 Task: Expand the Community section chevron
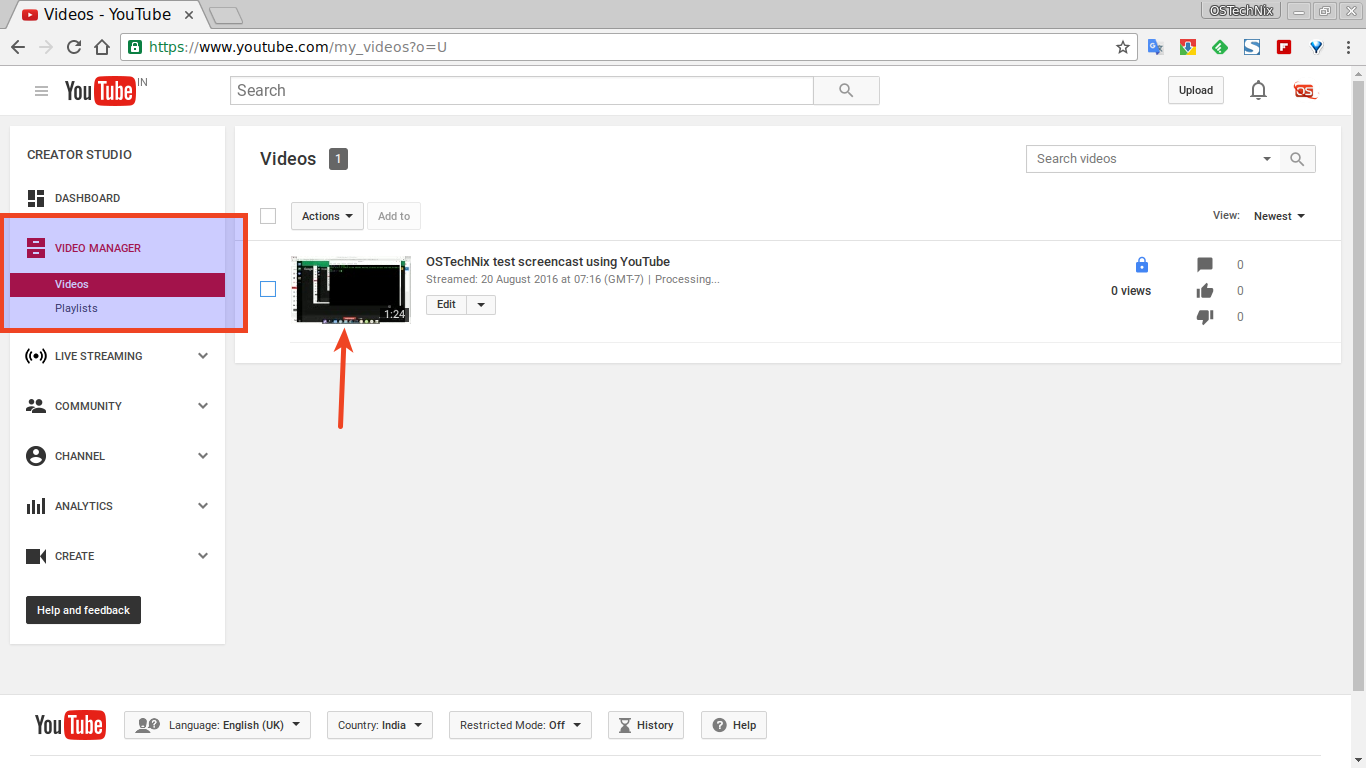tap(203, 406)
